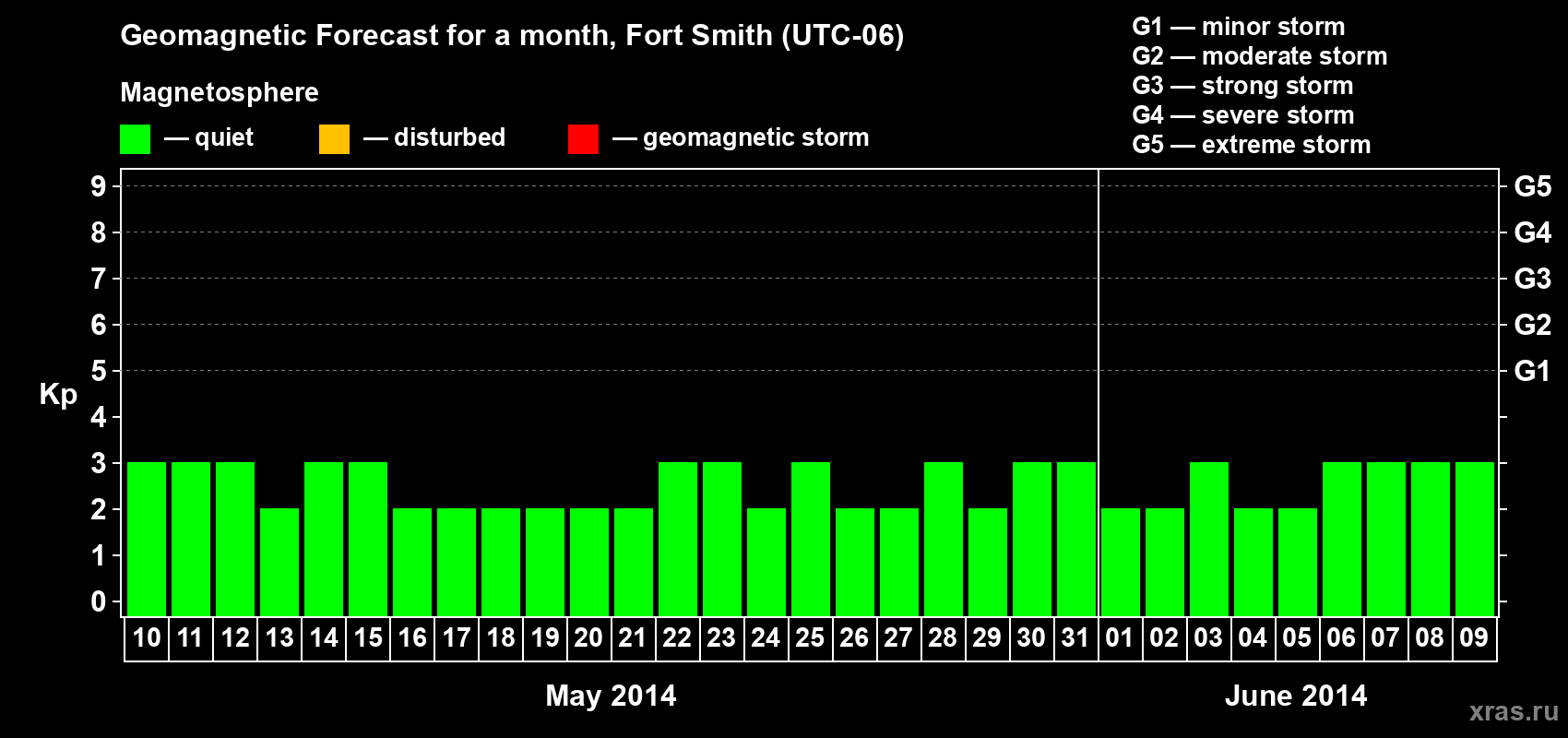Click the June 2014 month label

(1296, 696)
